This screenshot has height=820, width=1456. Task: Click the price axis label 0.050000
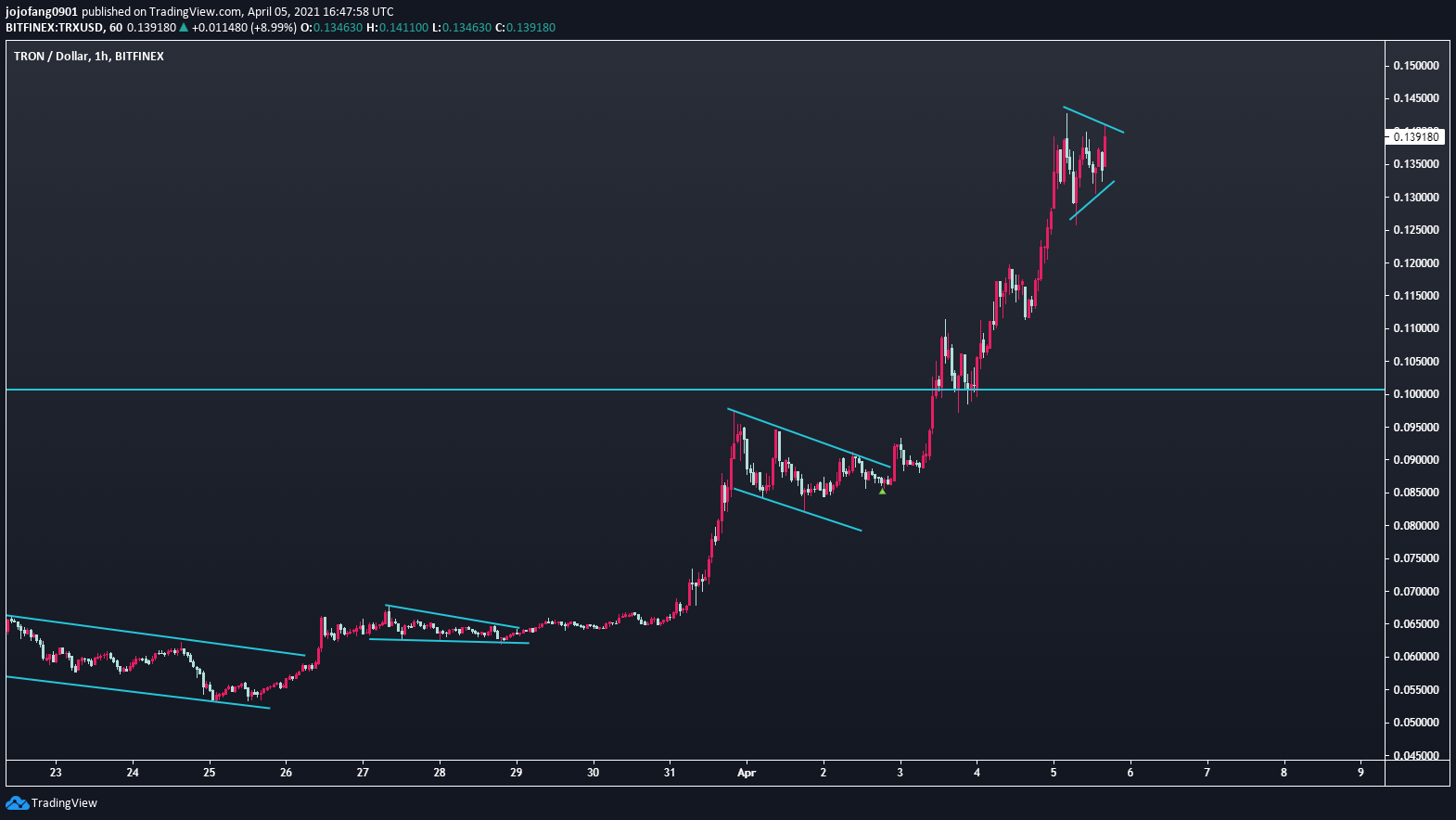(1416, 723)
